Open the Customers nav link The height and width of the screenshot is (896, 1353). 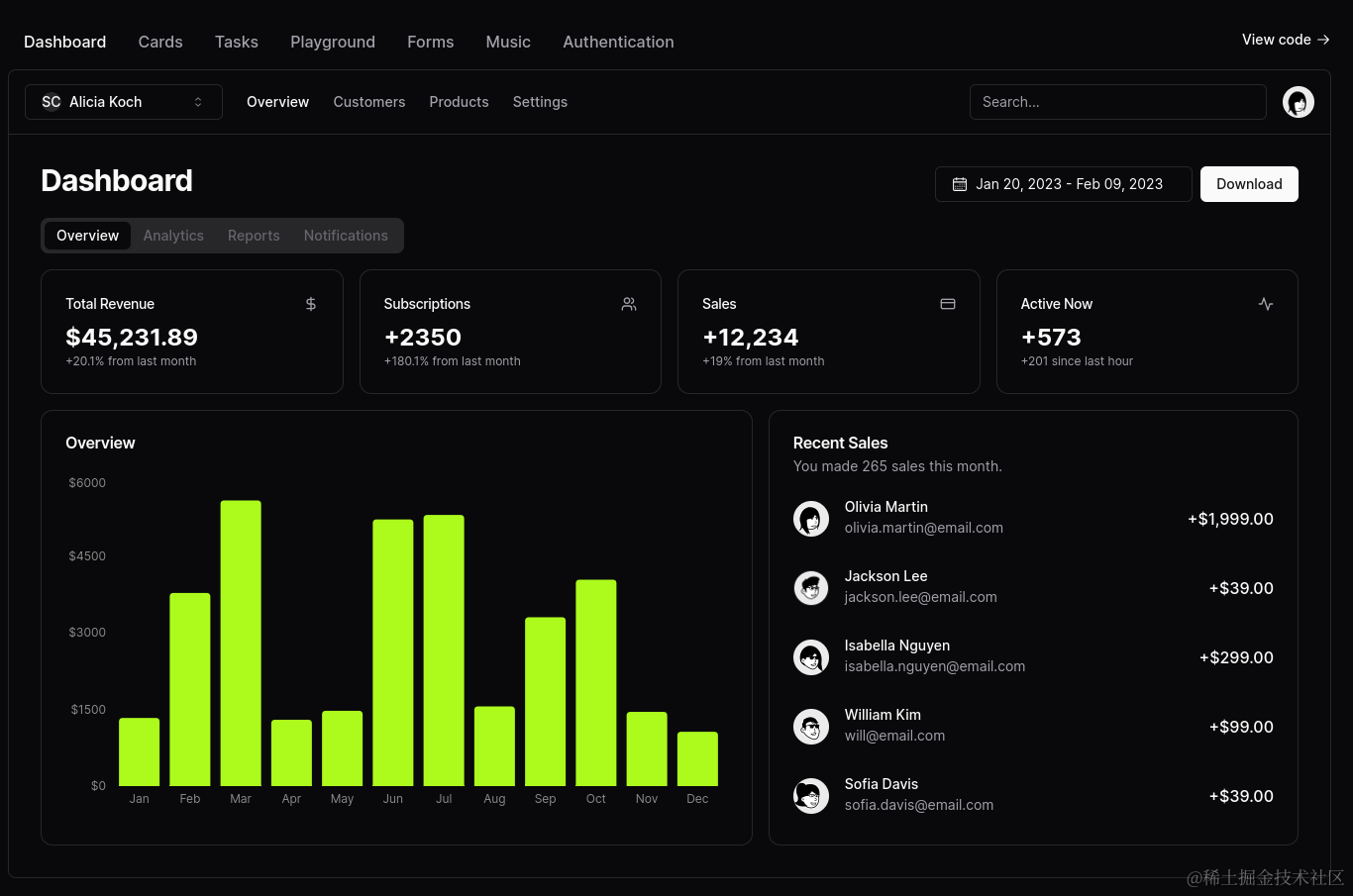(x=369, y=102)
